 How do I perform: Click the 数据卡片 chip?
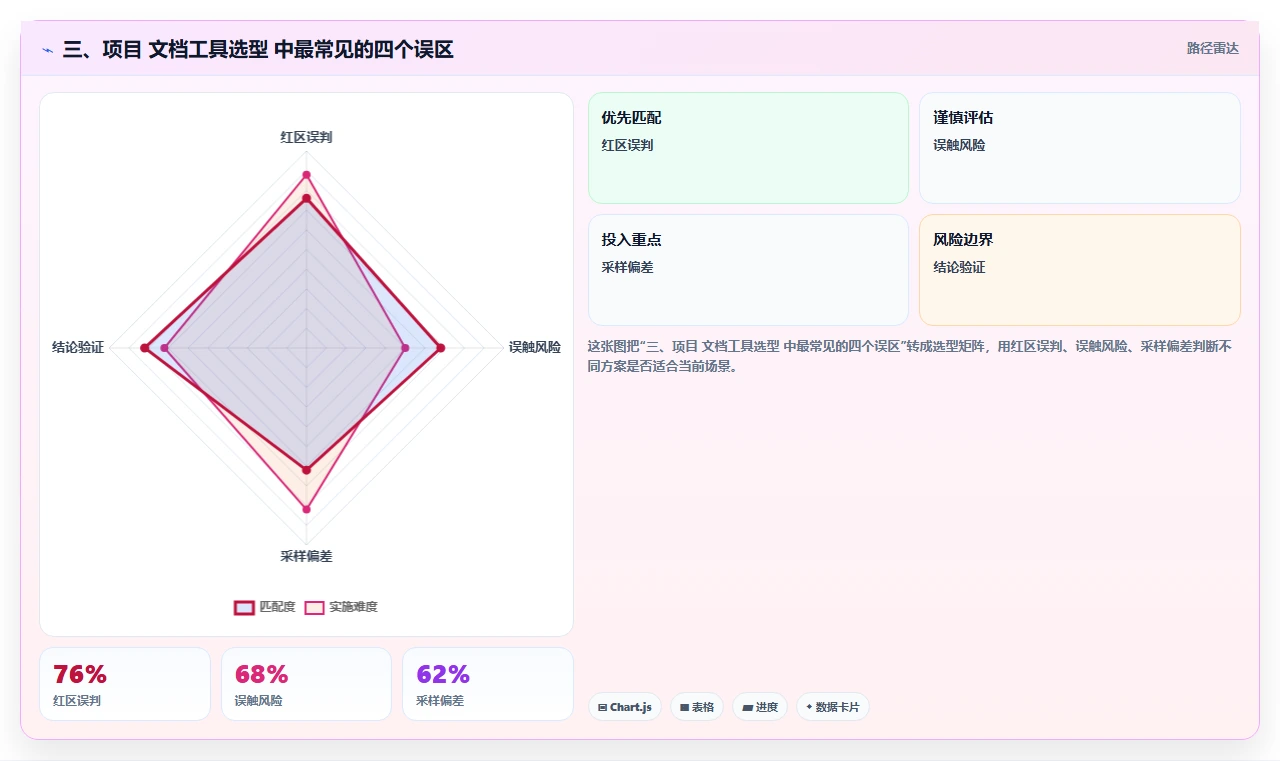pos(833,707)
